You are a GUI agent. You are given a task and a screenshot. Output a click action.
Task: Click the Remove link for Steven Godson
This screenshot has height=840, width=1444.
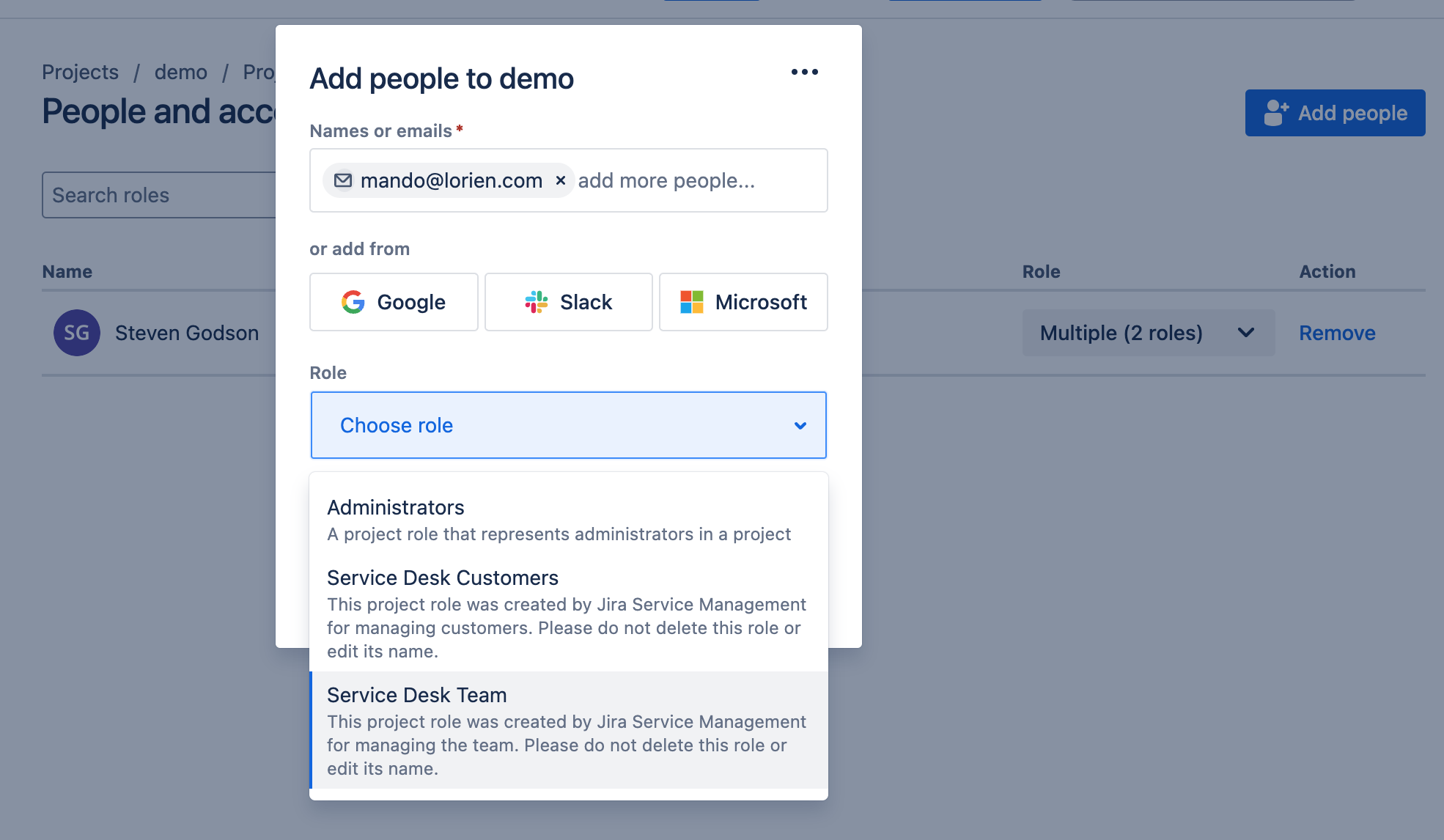1337,333
